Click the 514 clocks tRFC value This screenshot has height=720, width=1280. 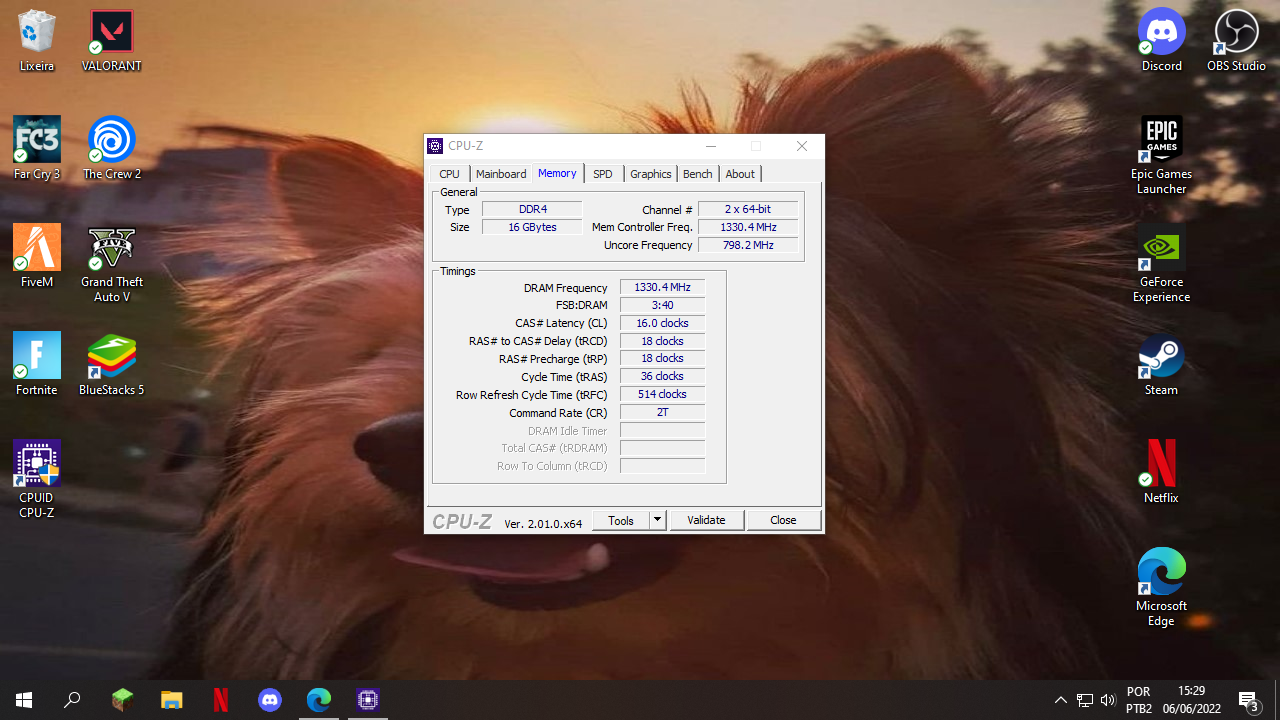(x=662, y=394)
